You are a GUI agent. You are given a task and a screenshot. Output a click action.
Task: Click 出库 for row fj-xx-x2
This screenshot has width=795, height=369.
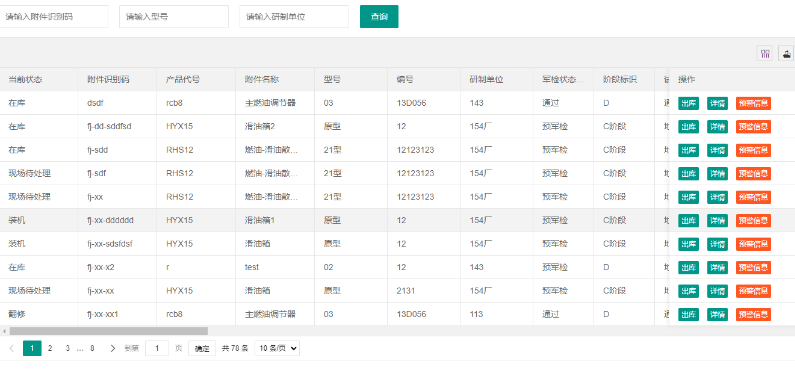click(689, 268)
